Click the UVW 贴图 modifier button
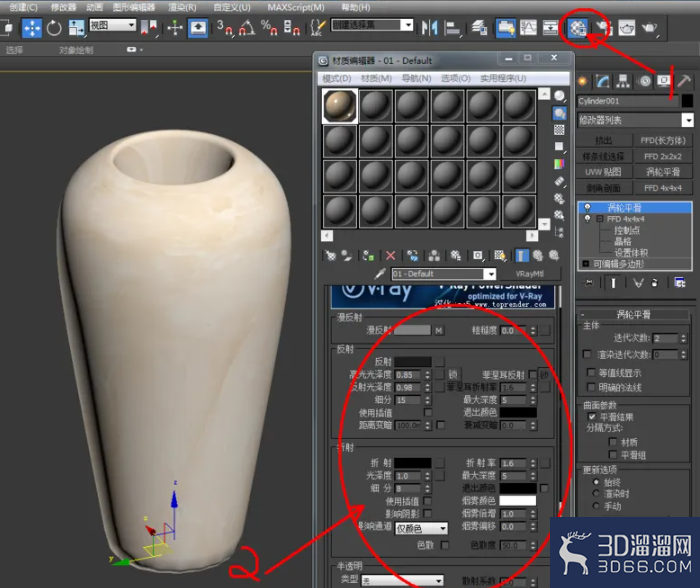 [603, 172]
